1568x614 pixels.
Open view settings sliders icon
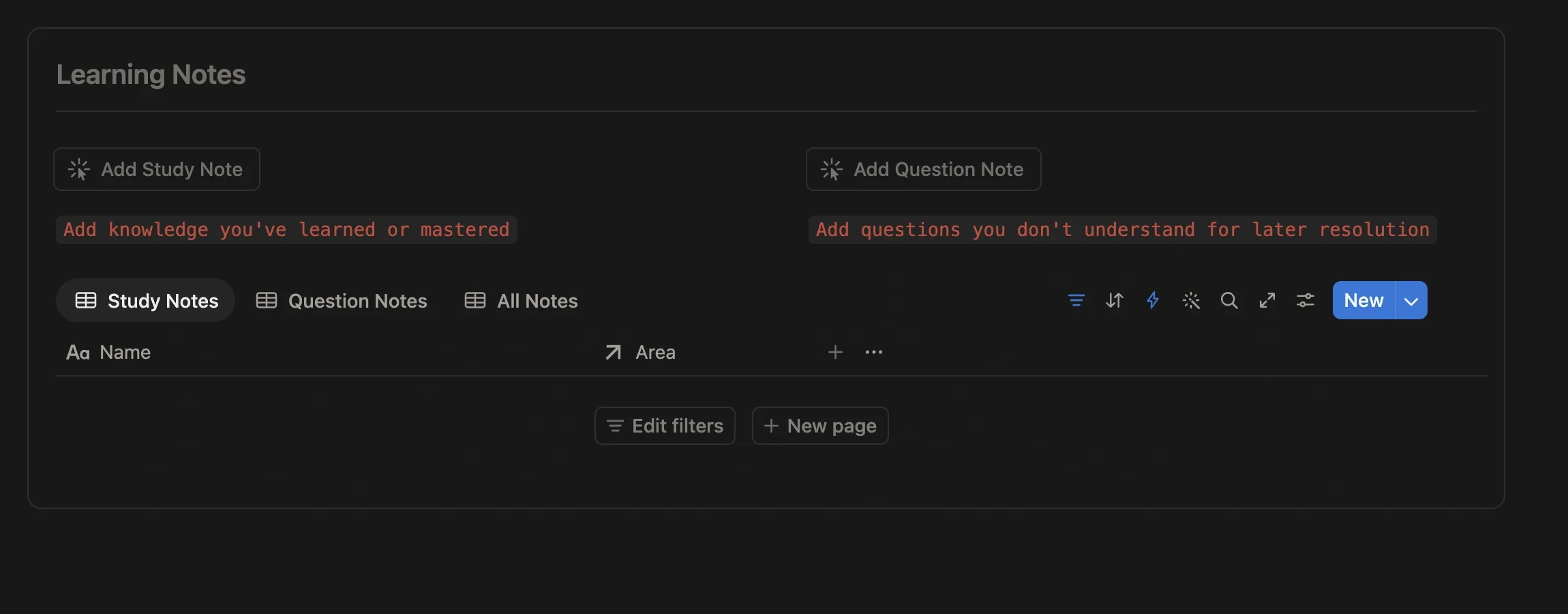1305,300
